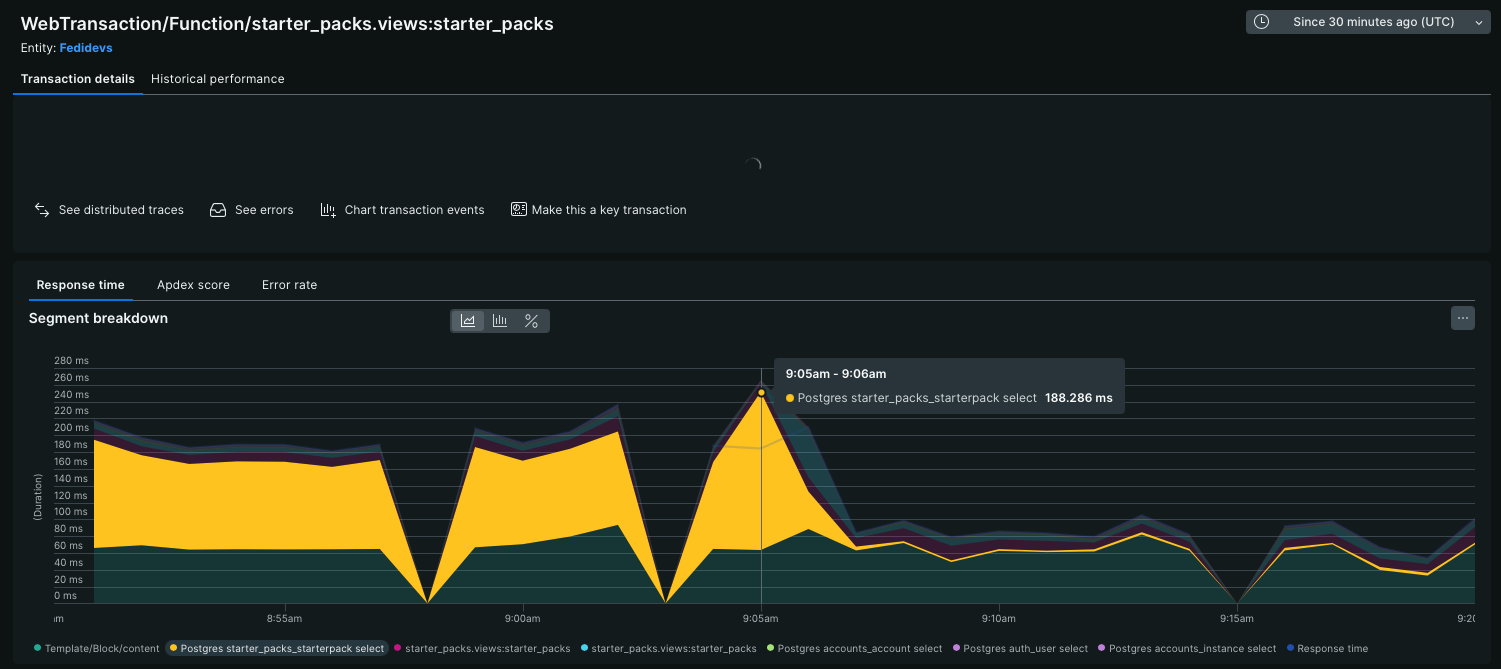This screenshot has width=1501, height=669.
Task: Toggle Response time series in chart legend
Action: 1332,648
